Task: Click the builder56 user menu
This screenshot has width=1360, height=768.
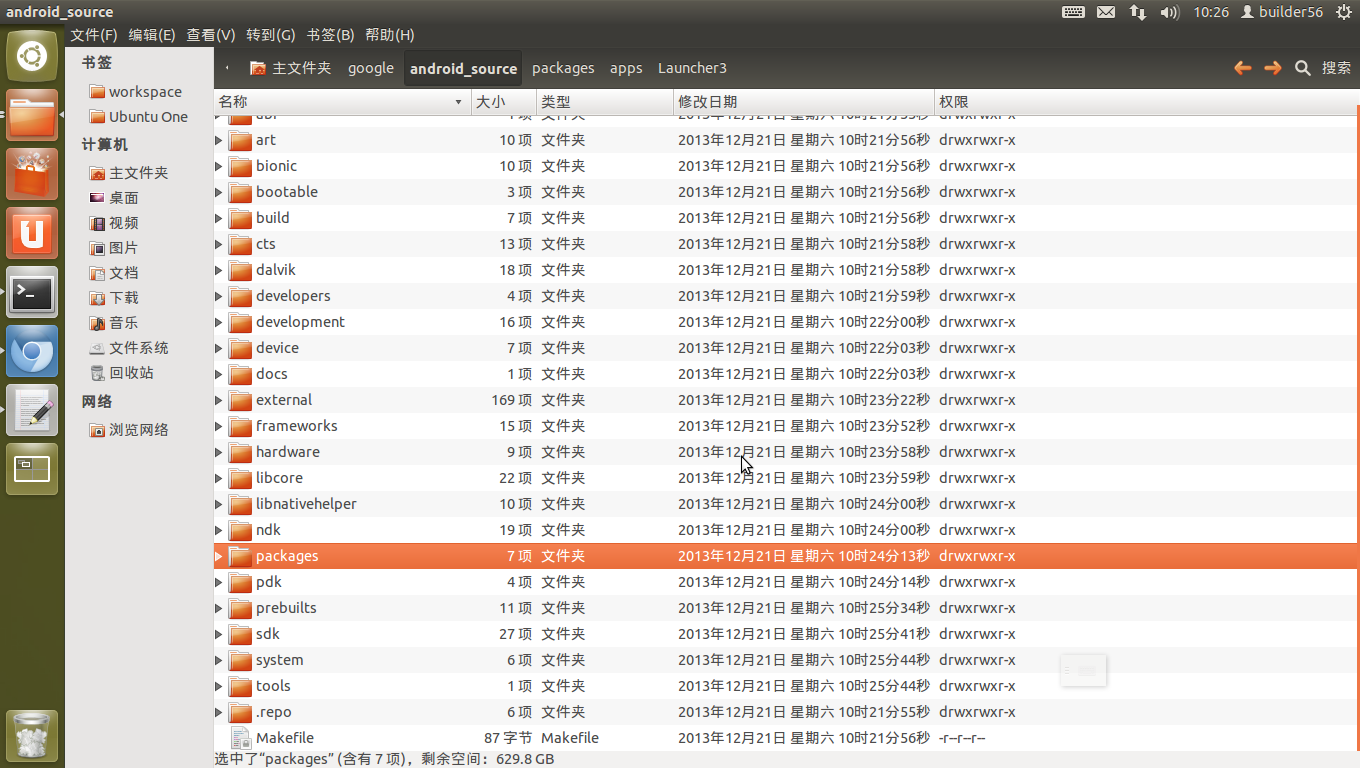Action: (x=1282, y=12)
